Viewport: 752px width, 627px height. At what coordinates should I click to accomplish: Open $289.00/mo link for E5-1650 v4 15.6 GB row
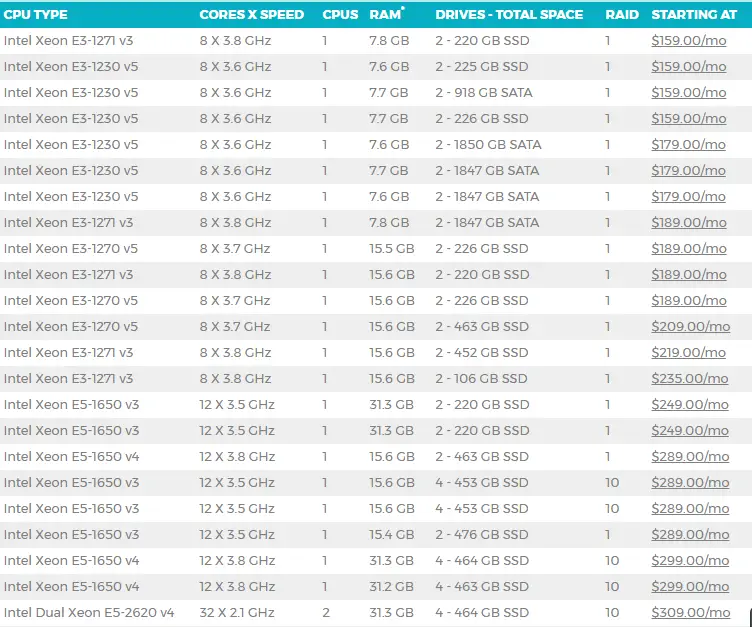(690, 457)
